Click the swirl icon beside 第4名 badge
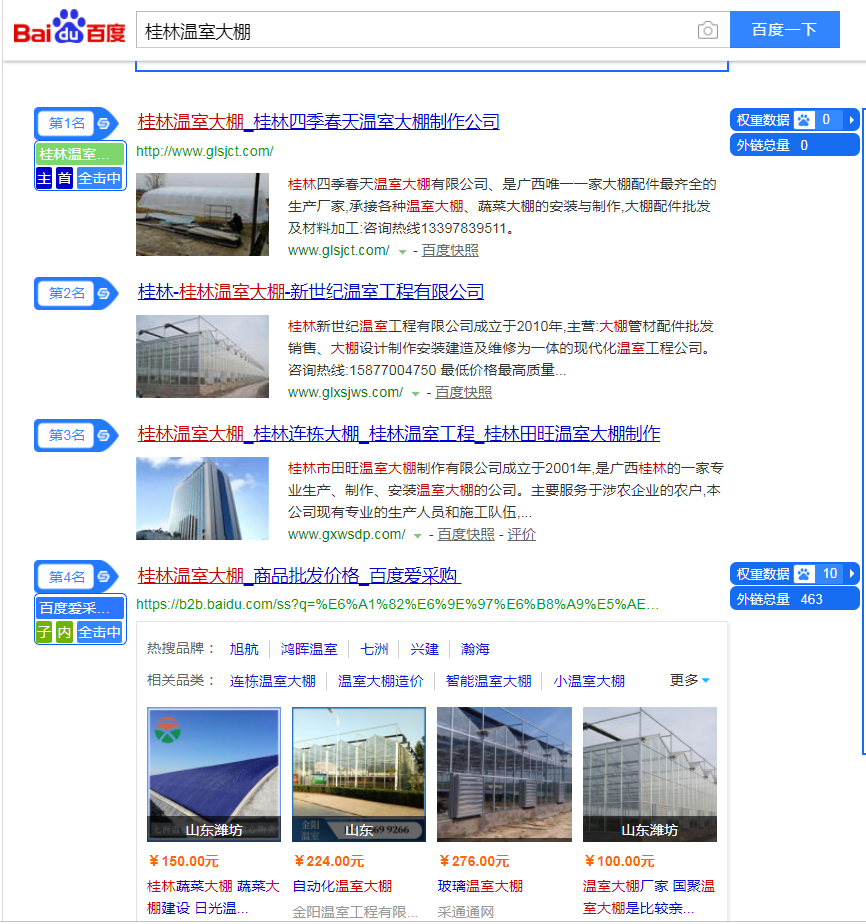 [104, 576]
